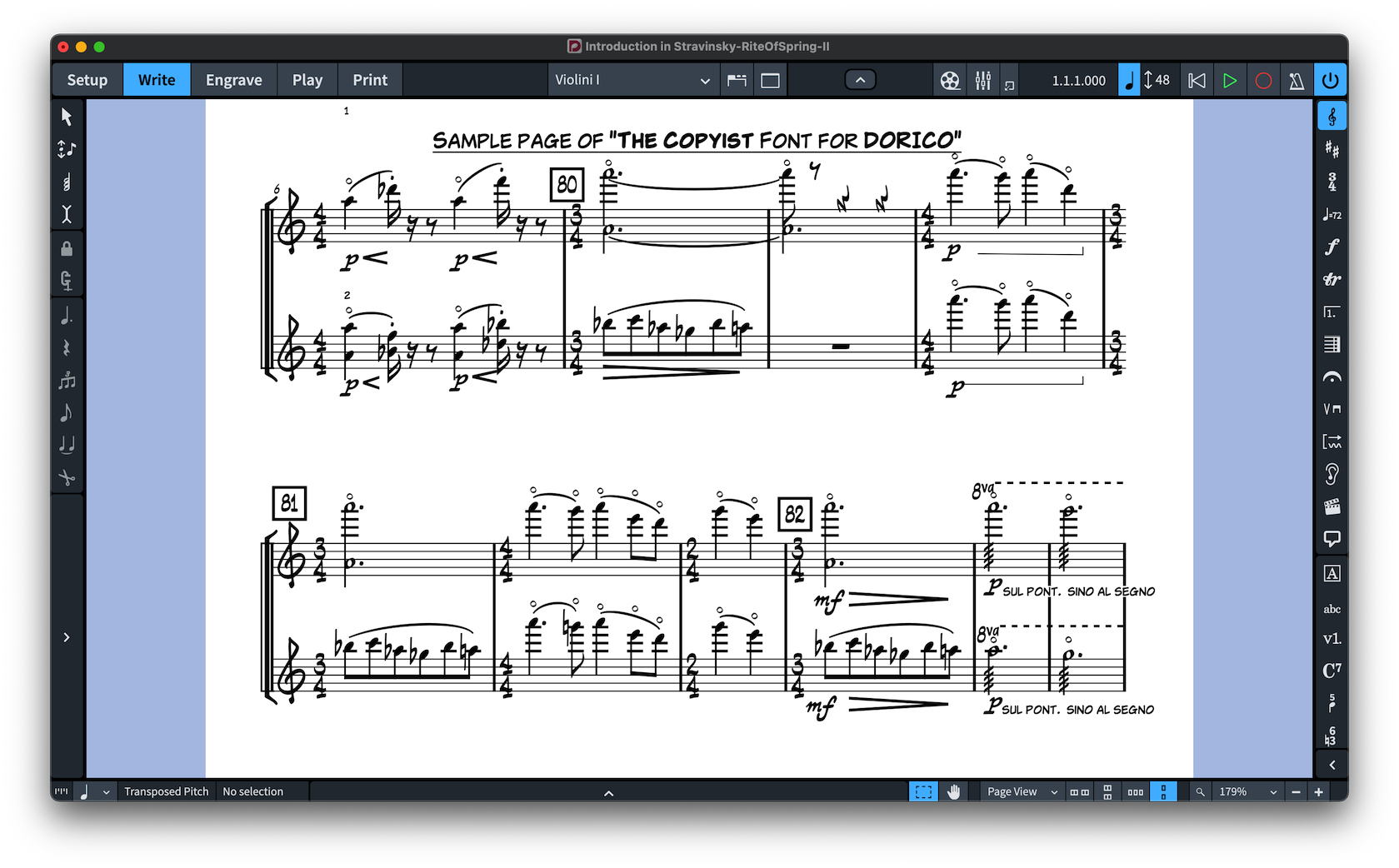This screenshot has width=1399, height=868.
Task: Expand the bottom panel arrow
Action: tap(608, 793)
